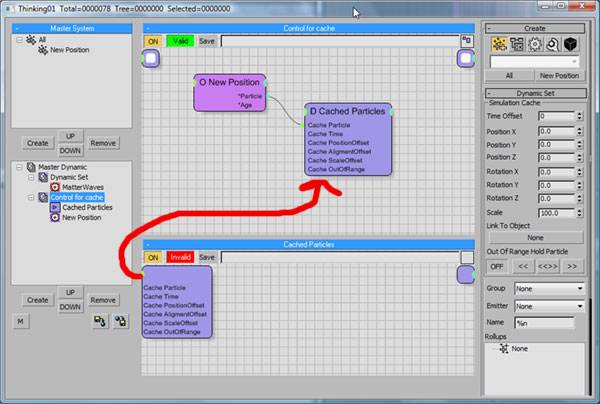
Task: Click the gear icon in Create panel
Action: [534, 44]
